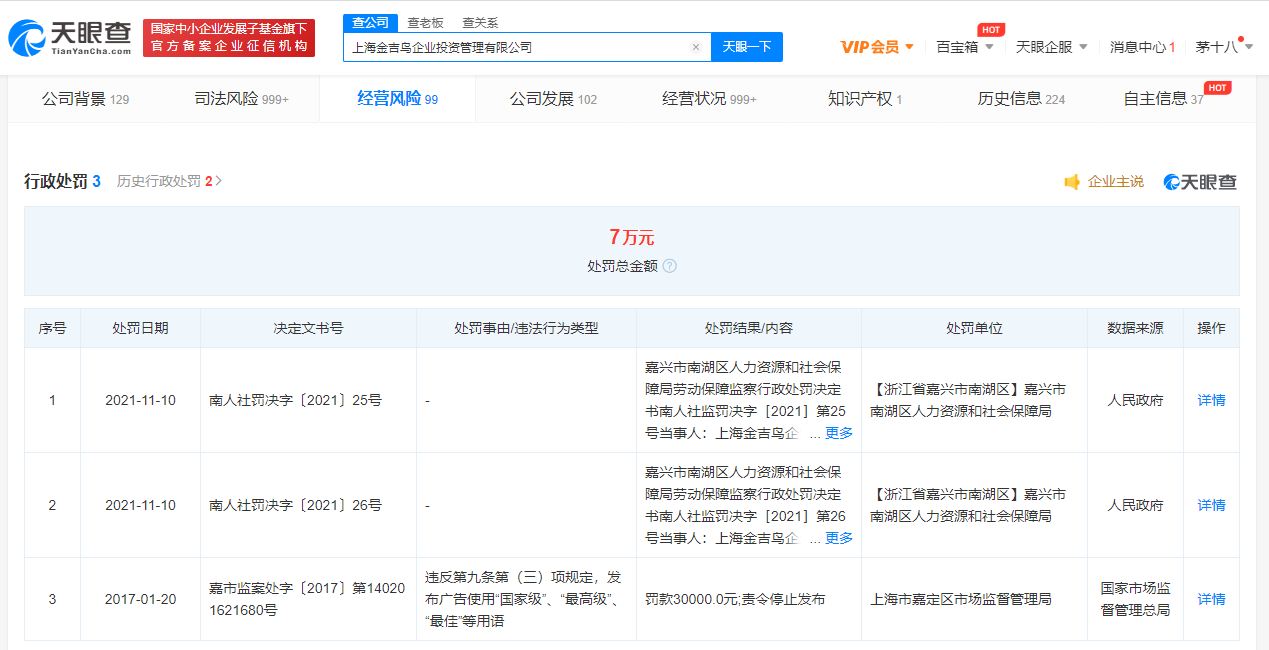Expand 历史行政处罚 with its arrow
The image size is (1269, 650).
tap(219, 182)
